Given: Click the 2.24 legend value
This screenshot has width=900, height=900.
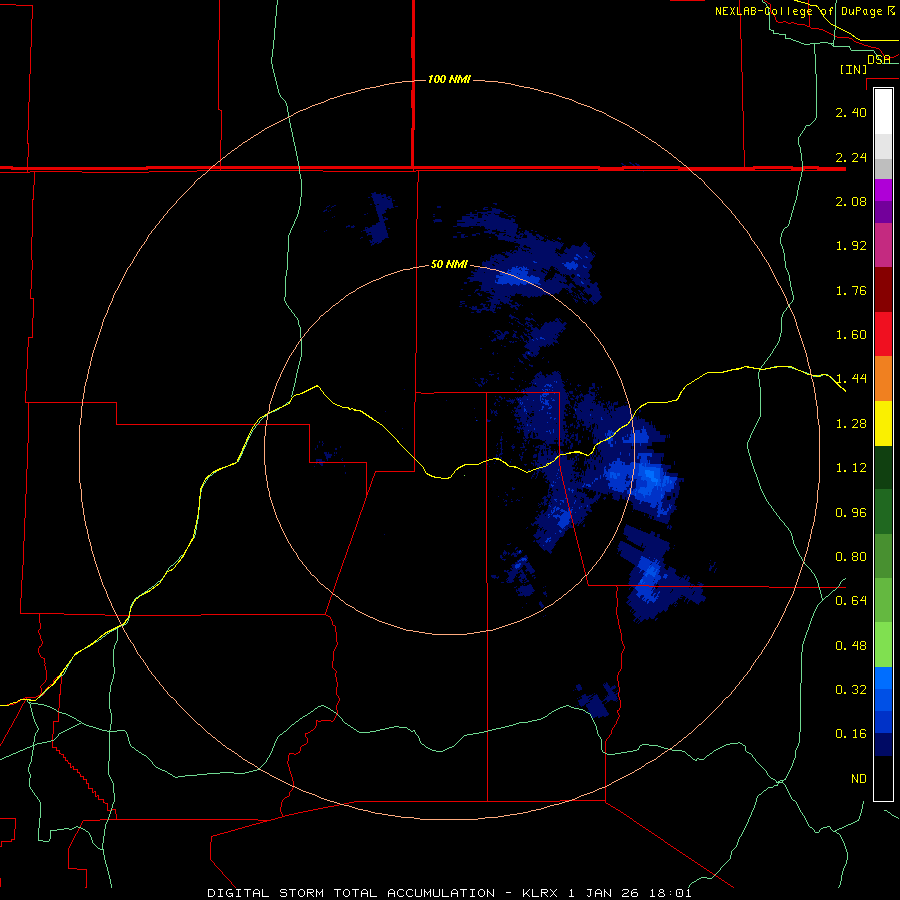Looking at the screenshot, I should click(851, 157).
